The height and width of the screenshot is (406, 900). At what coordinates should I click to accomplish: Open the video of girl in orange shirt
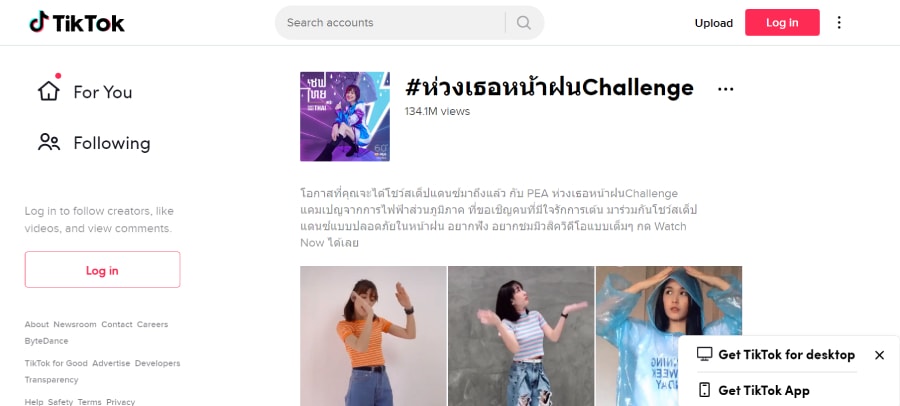coord(373,336)
